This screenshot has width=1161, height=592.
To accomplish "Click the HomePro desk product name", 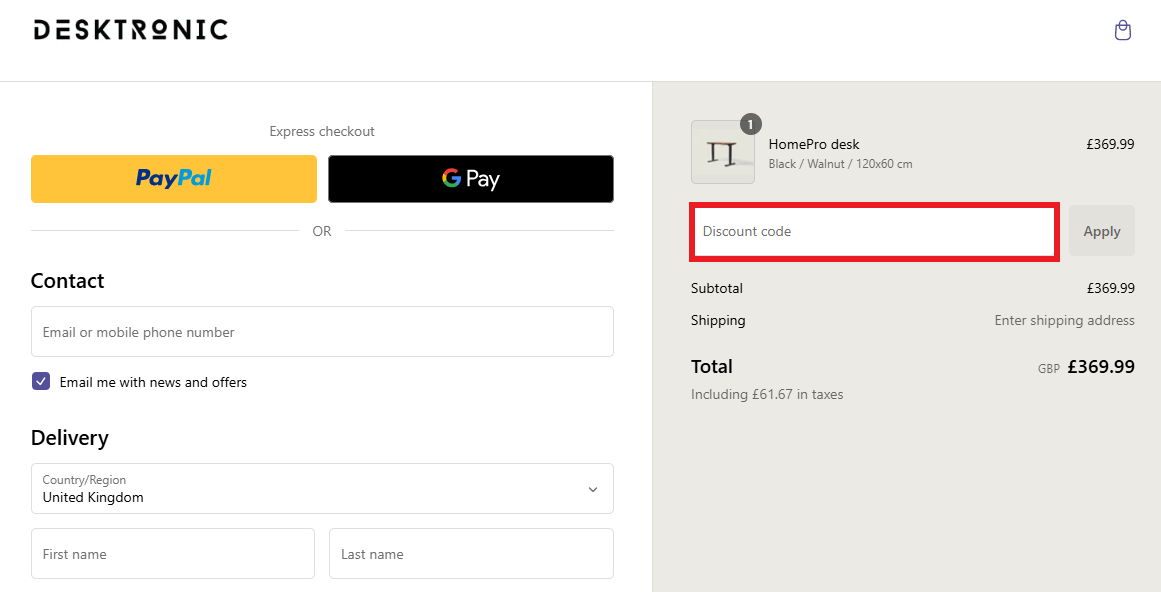I will tap(814, 144).
